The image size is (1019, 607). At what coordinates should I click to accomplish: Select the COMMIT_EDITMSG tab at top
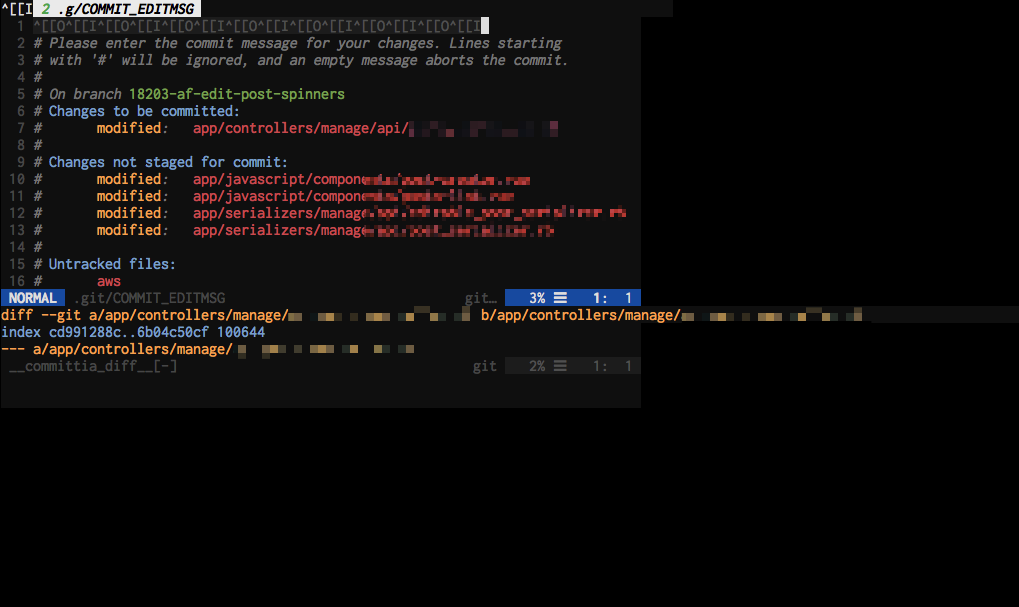pos(117,8)
